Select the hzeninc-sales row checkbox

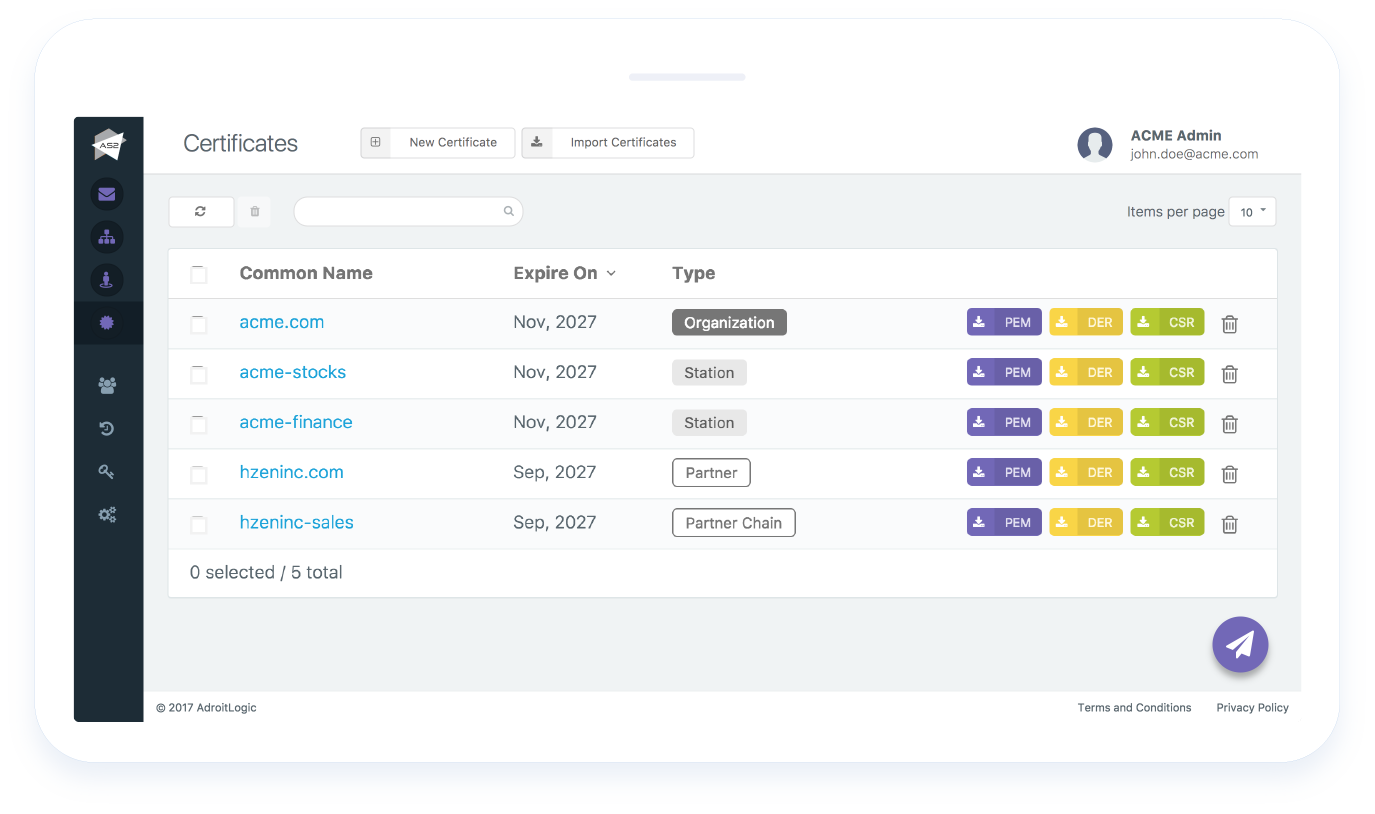(x=199, y=524)
